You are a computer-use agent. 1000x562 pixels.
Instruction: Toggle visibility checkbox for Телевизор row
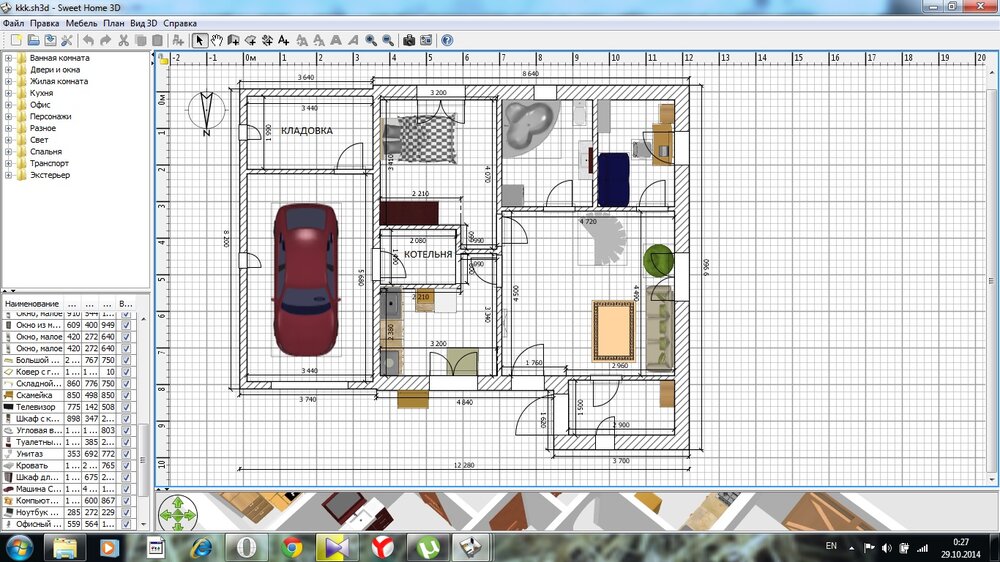(126, 407)
